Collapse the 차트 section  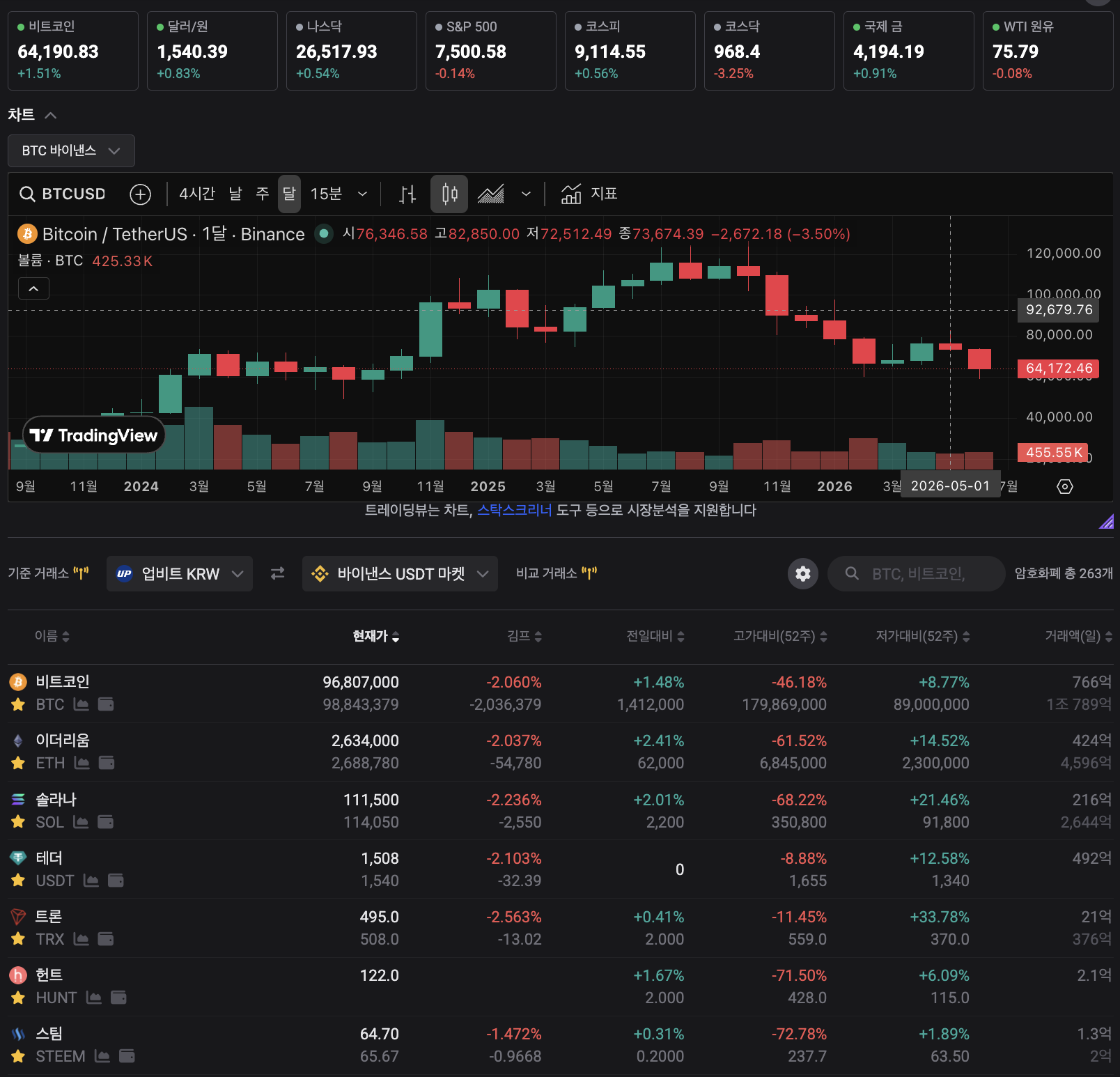51,115
